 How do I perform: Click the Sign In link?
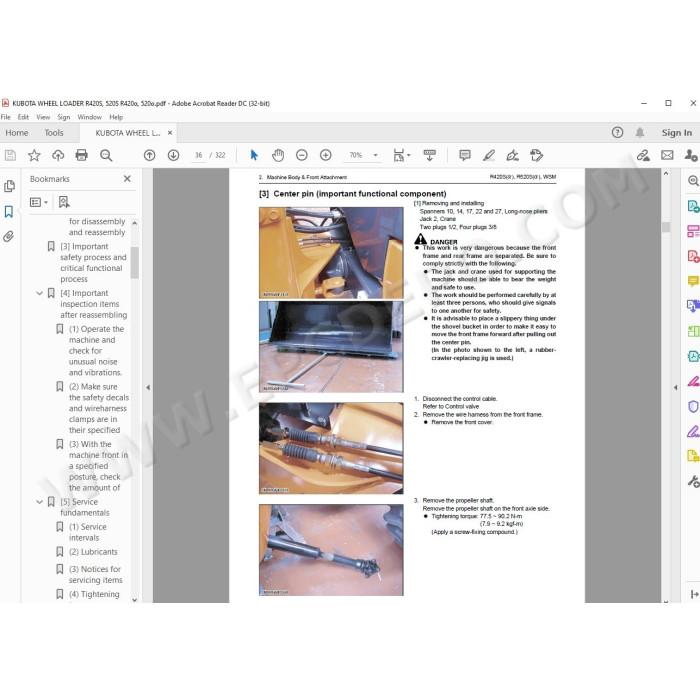click(x=677, y=133)
